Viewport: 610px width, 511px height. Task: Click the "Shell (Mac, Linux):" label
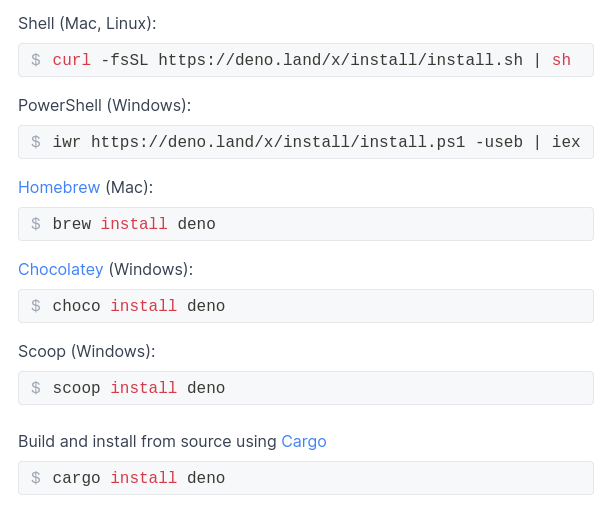coord(87,23)
